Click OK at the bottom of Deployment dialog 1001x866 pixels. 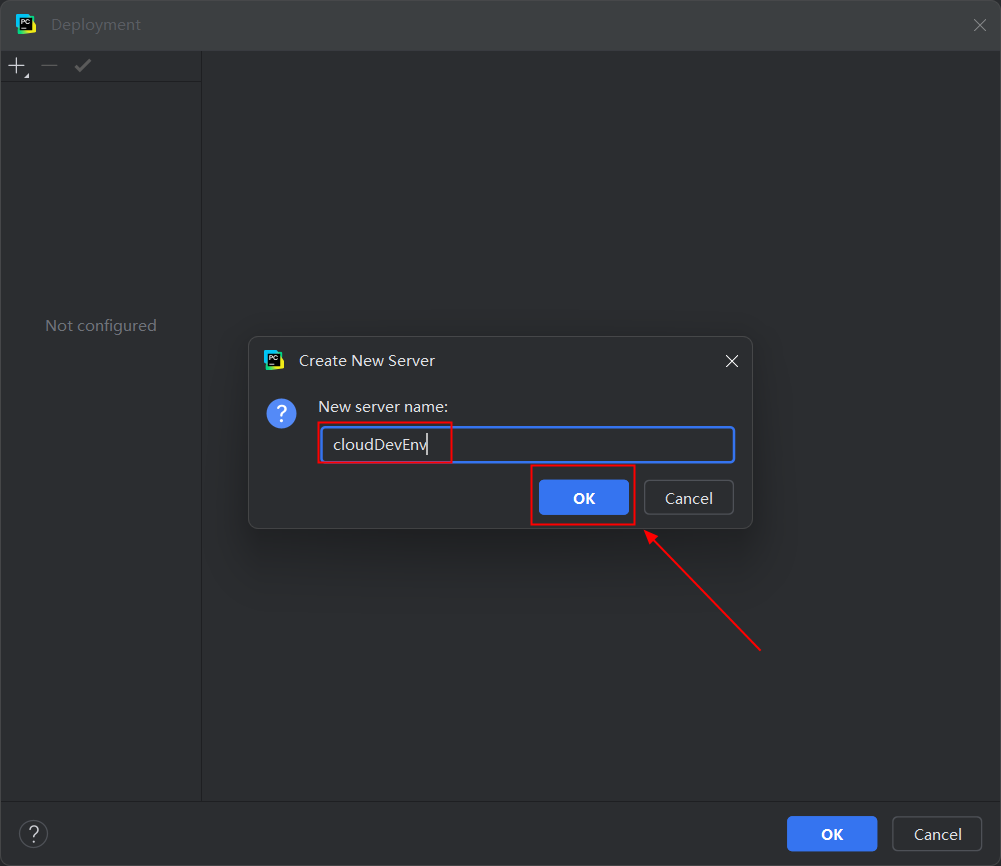[x=831, y=833]
